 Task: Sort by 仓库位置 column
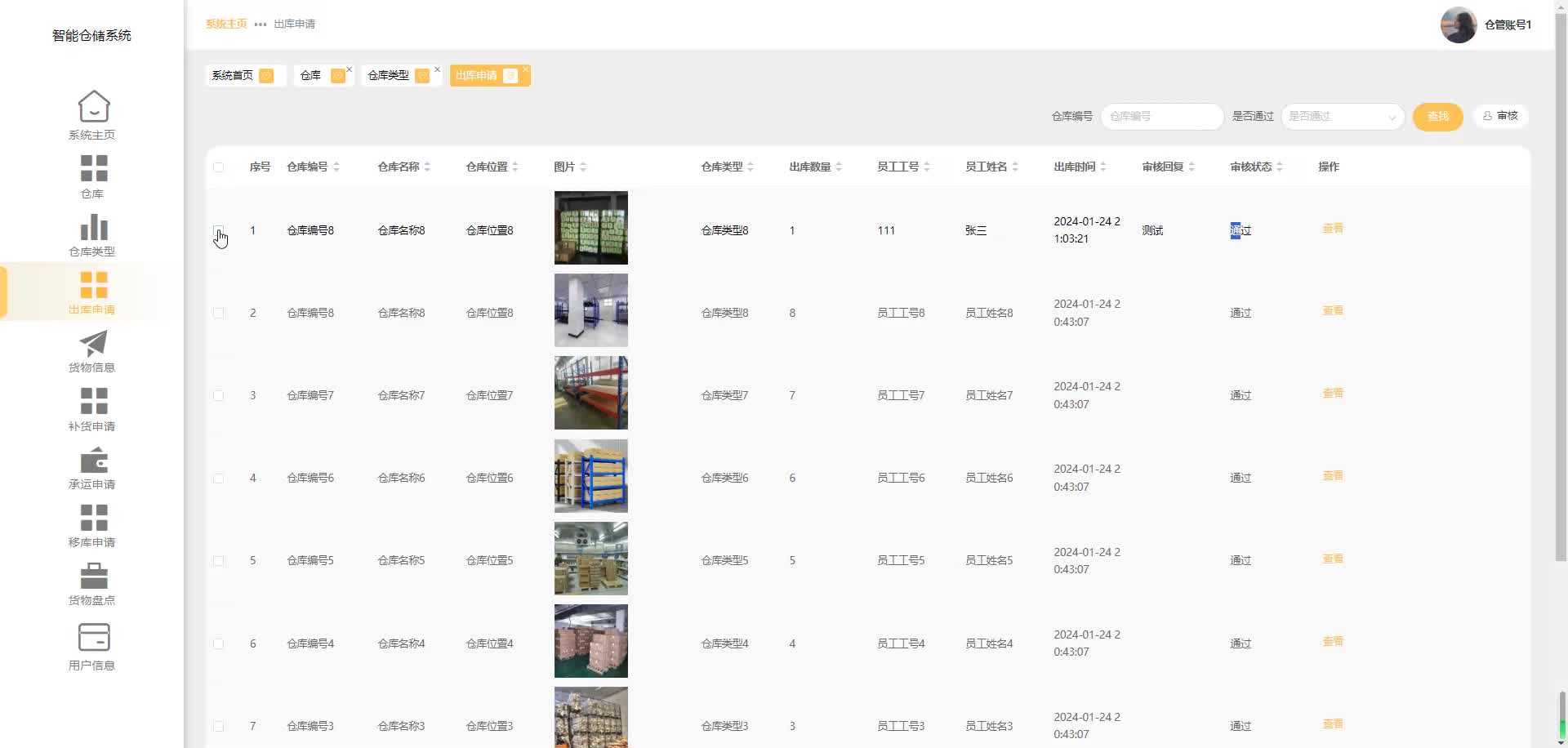(x=515, y=167)
